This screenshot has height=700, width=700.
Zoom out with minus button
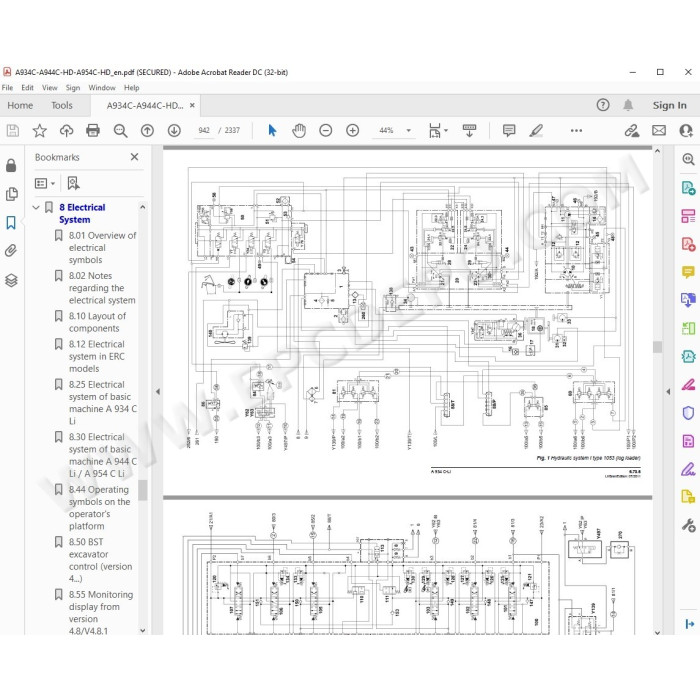tap(326, 130)
